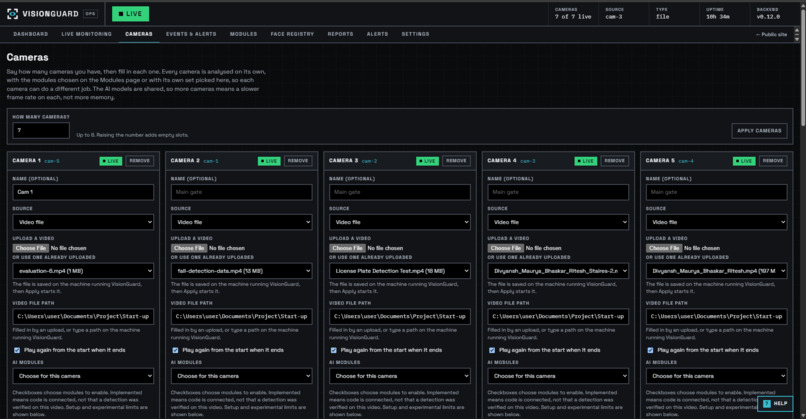Remove Camera 3
This screenshot has height=419, width=806.
point(456,161)
